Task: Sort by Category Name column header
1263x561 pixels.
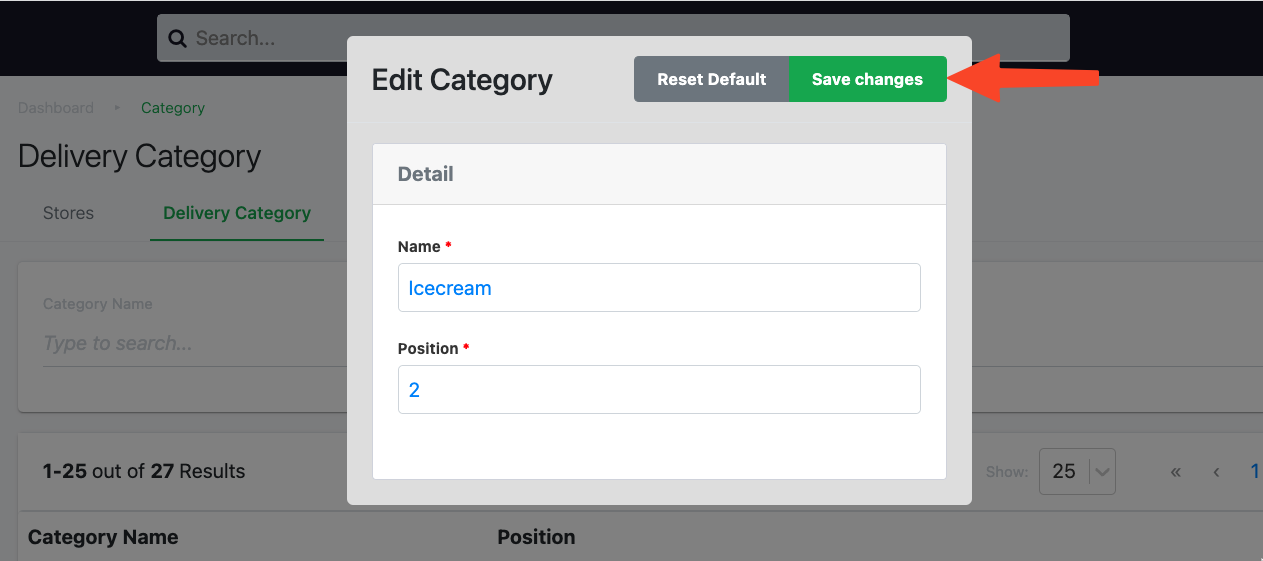Action: click(x=103, y=537)
